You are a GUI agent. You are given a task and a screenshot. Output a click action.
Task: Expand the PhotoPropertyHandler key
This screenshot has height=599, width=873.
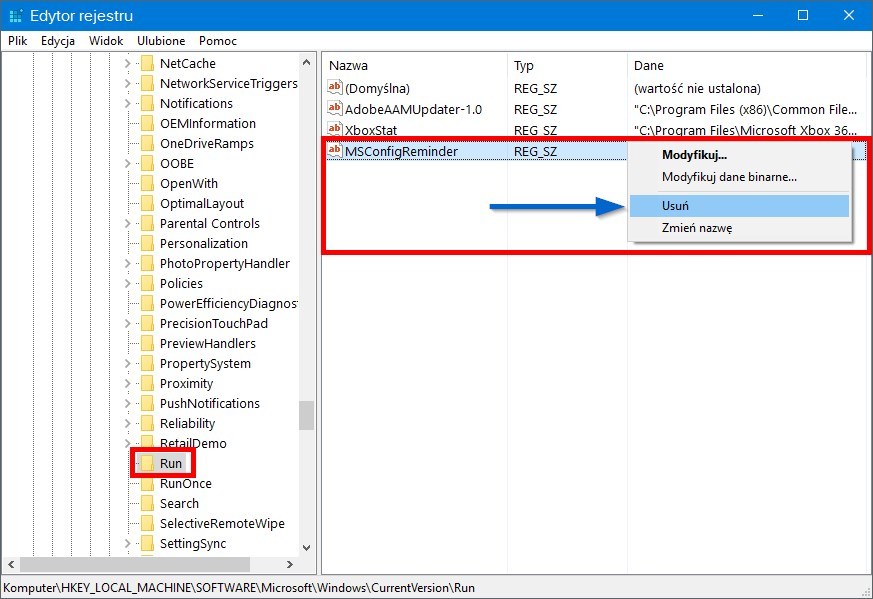click(x=127, y=263)
